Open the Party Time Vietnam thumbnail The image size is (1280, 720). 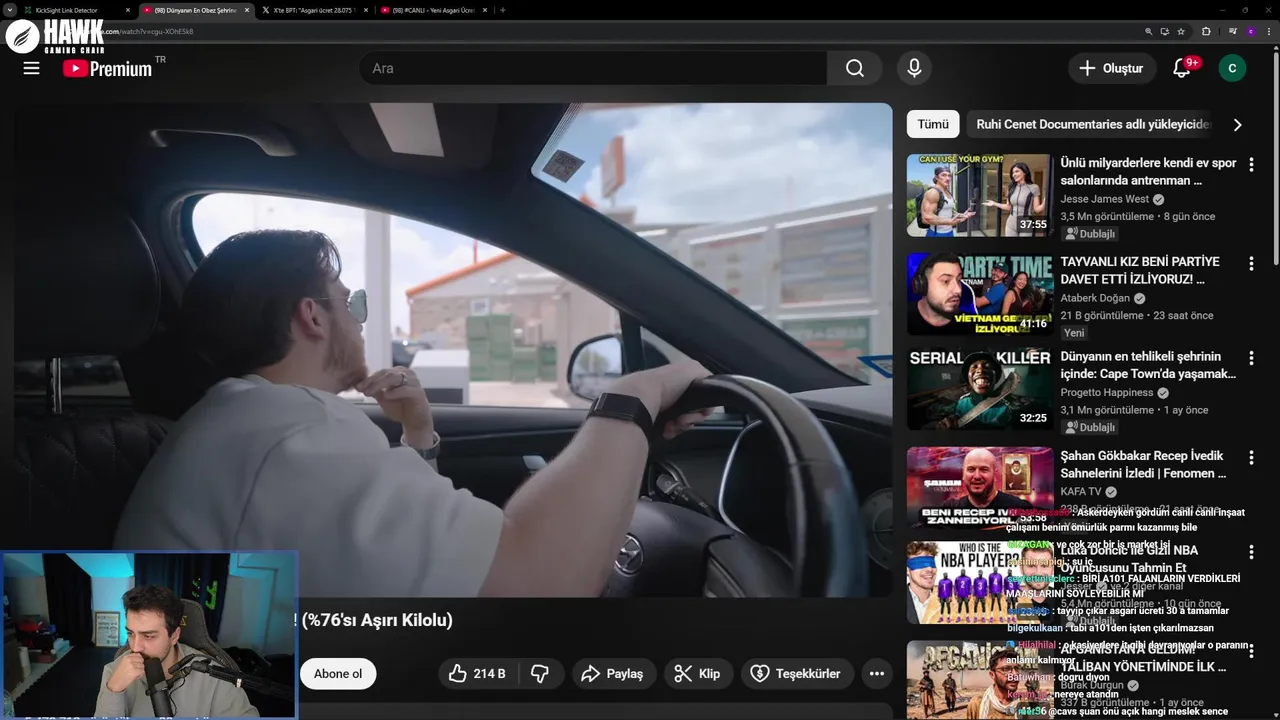[979, 294]
